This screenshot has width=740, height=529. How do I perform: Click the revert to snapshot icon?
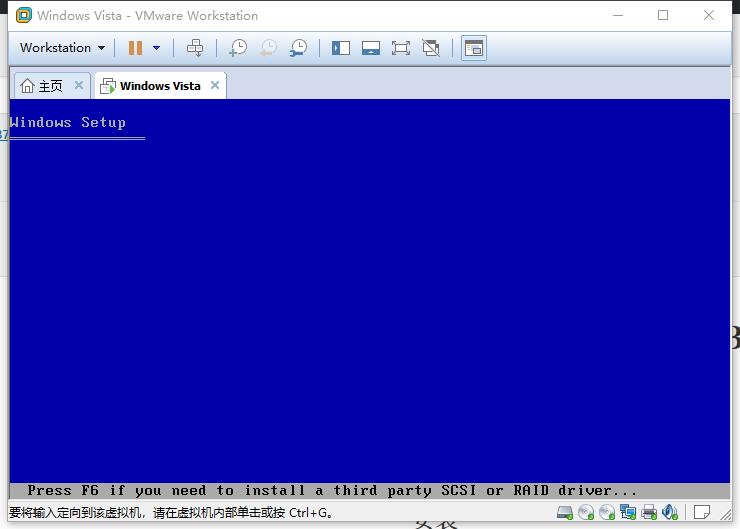coord(269,48)
